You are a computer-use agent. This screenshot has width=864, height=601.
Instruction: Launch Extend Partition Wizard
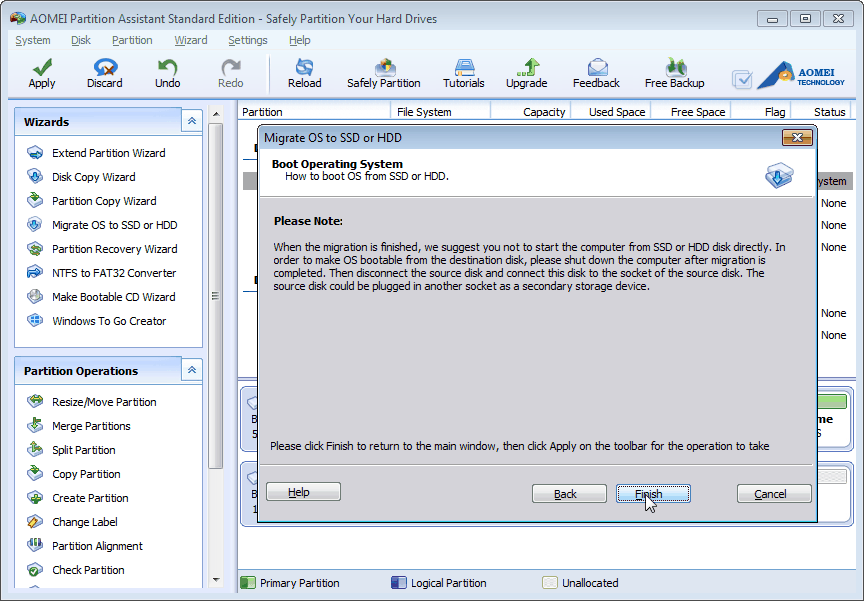coord(96,153)
